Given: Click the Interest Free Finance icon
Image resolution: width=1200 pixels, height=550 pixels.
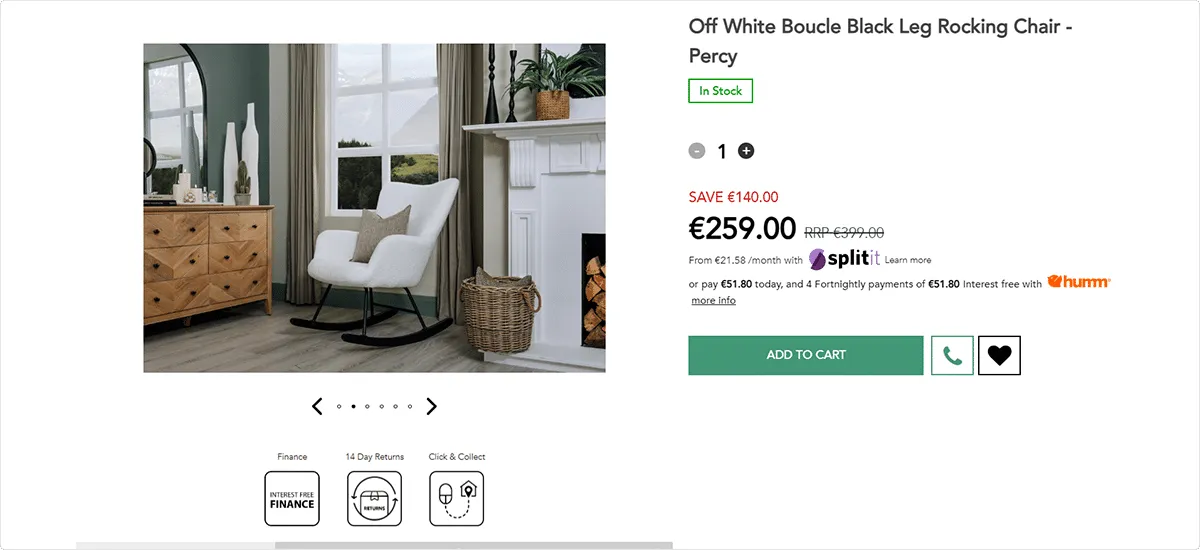Looking at the screenshot, I should click(x=292, y=498).
